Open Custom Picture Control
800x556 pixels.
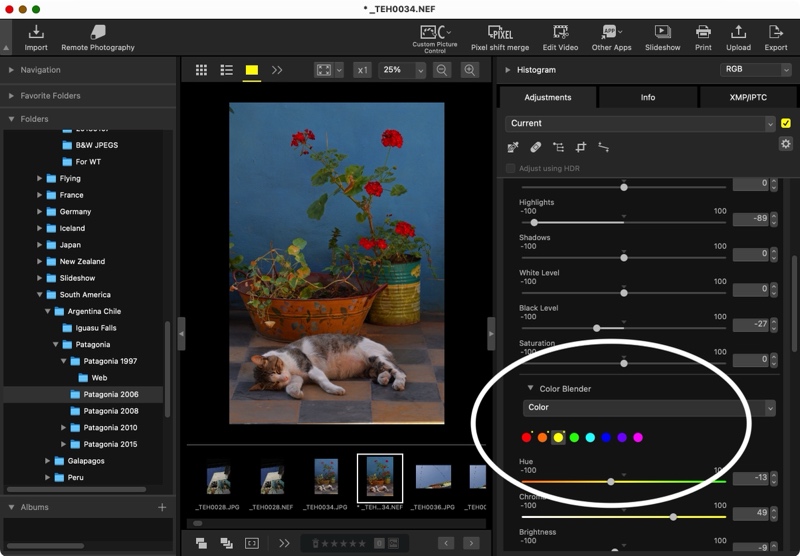pos(435,39)
